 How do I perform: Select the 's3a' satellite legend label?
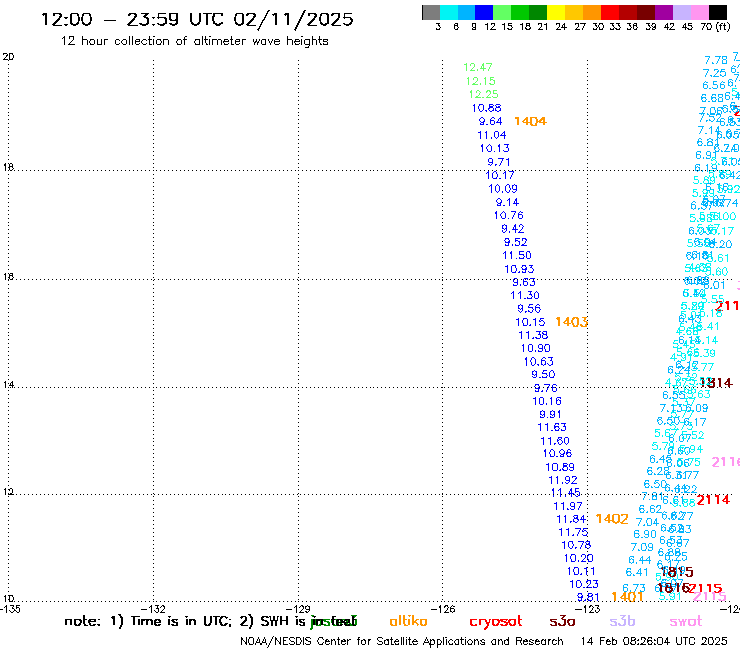tap(562, 621)
